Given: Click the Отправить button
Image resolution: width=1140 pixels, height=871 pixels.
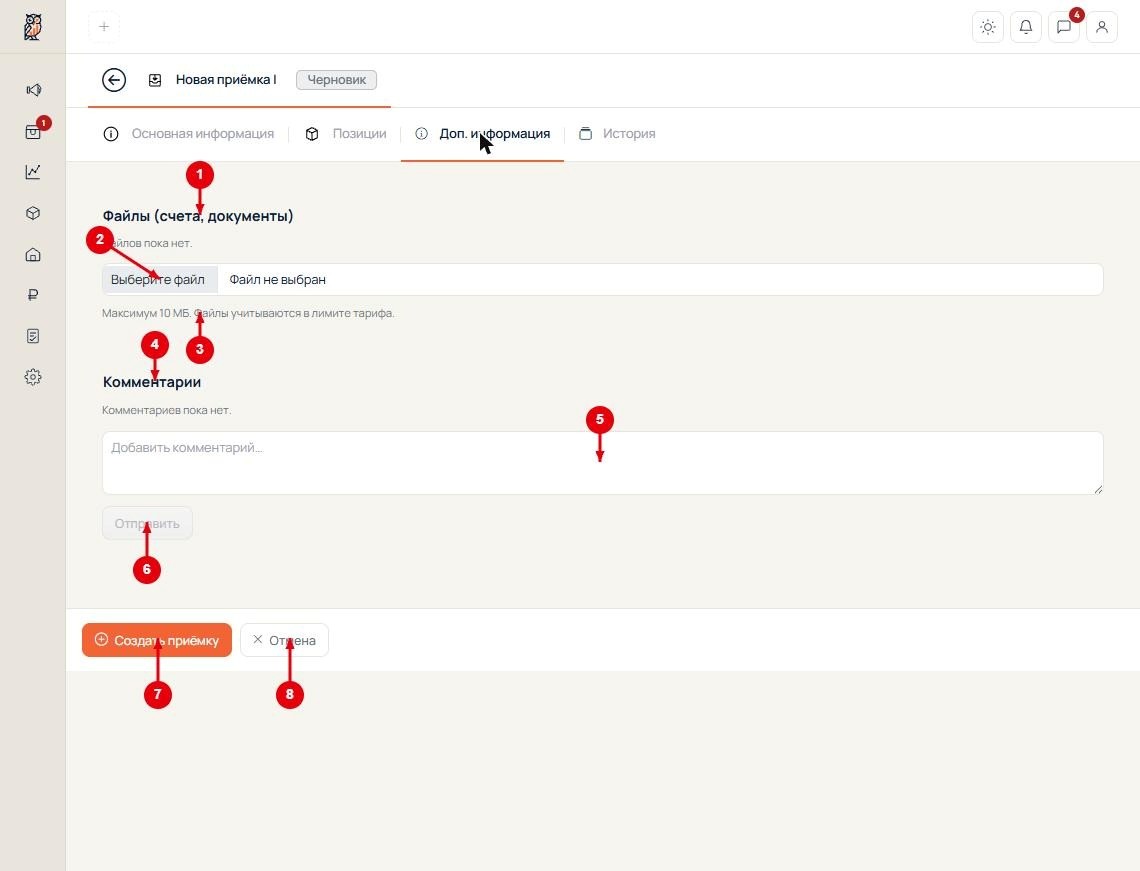Looking at the screenshot, I should click(x=147, y=523).
